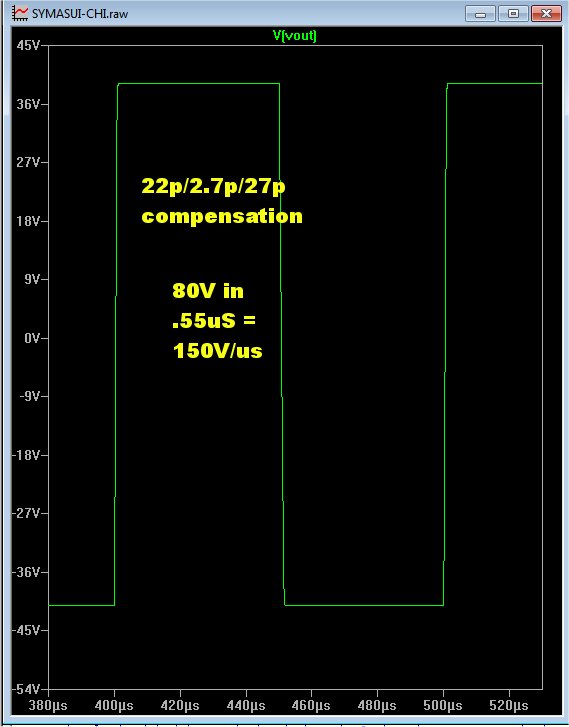
Task: Click the -18V vertical axis label
Action: (x=27, y=455)
